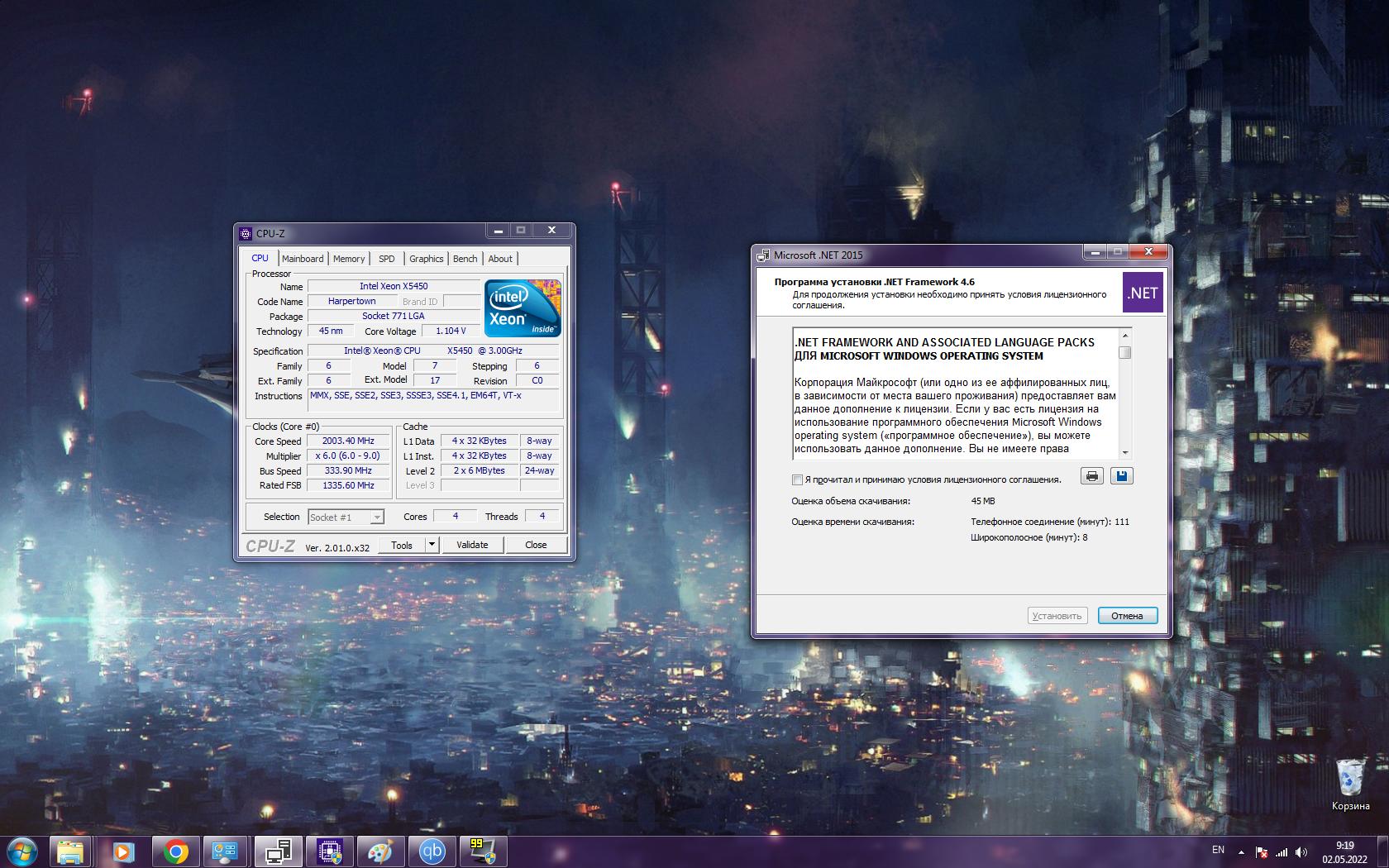Click the 'Широкополосное (минут): 8' text
Viewport: 1389px width, 868px height.
1029,537
